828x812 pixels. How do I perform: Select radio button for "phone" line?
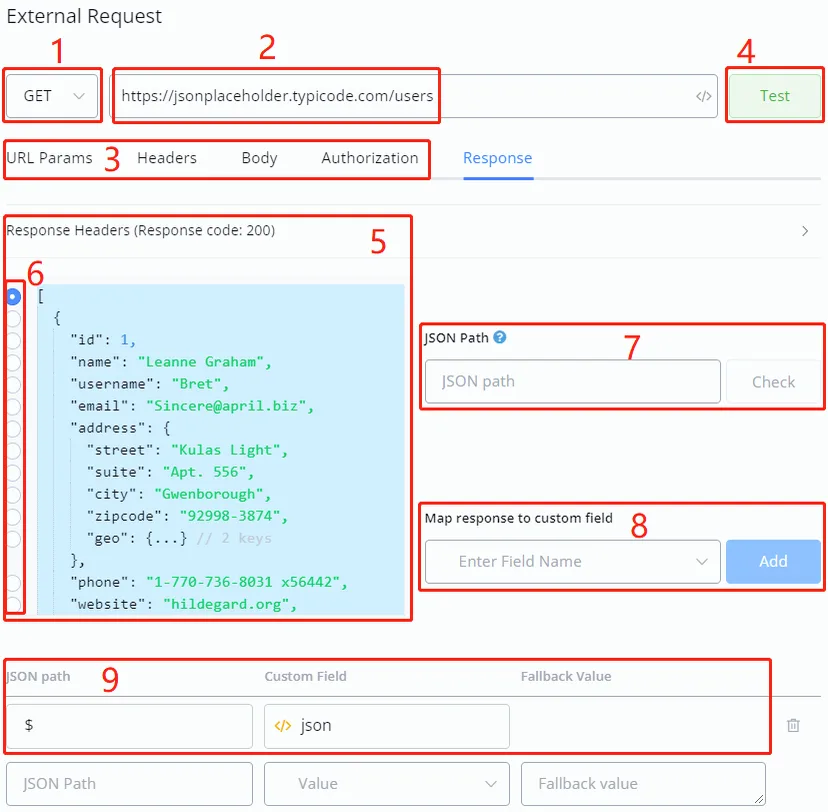pyautogui.click(x=13, y=583)
